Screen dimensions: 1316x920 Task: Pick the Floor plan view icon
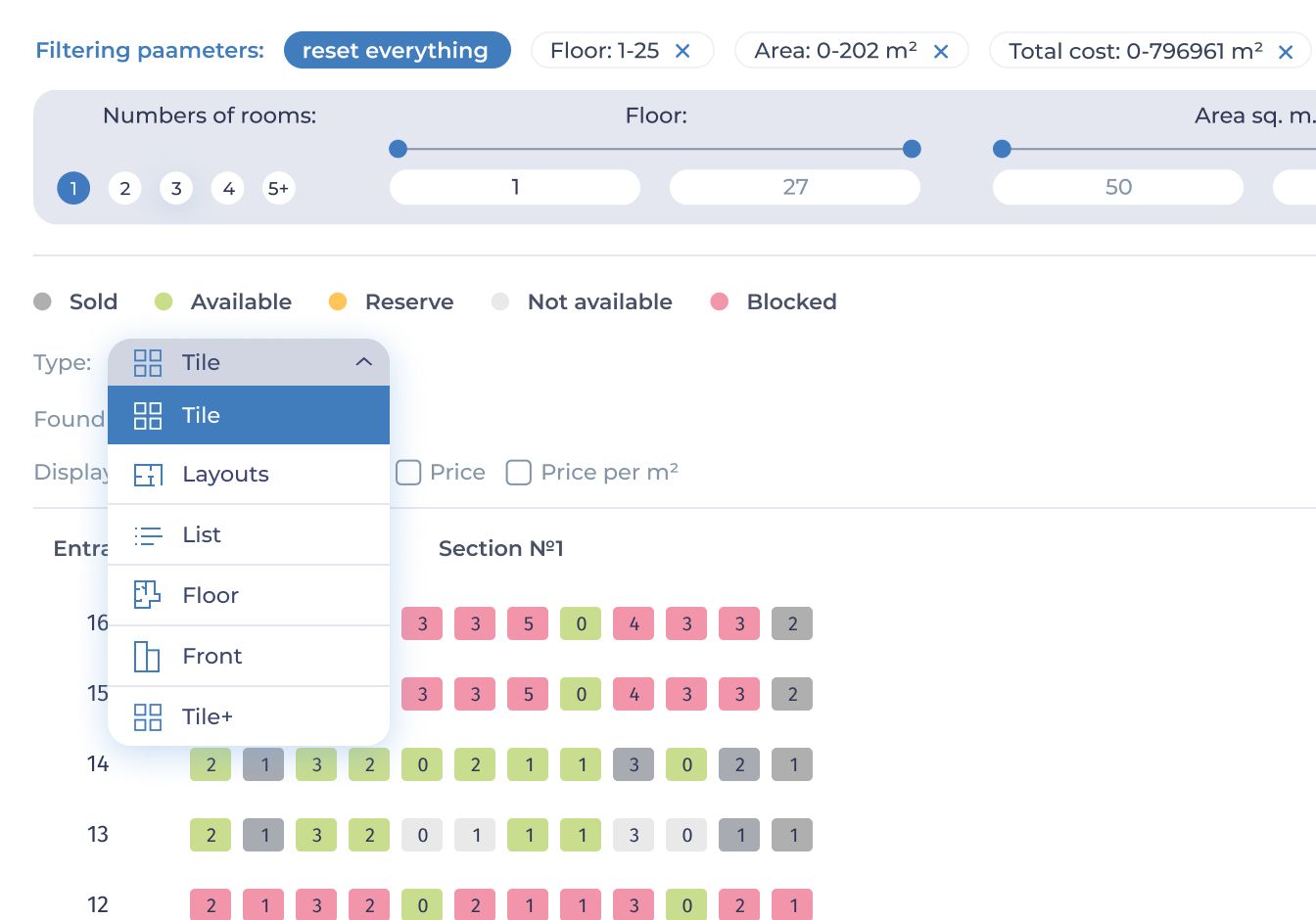point(147,595)
